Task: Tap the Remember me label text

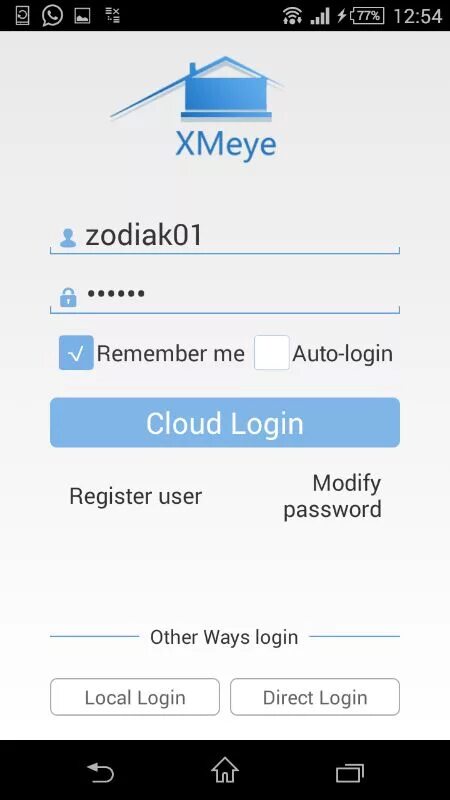Action: tap(170, 354)
